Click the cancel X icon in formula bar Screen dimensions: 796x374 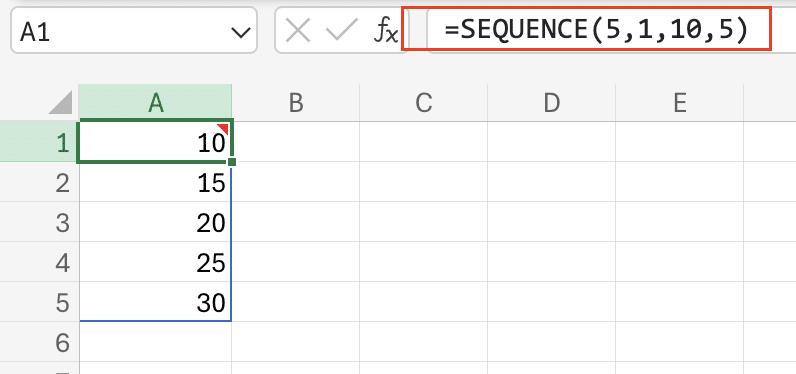(x=298, y=32)
